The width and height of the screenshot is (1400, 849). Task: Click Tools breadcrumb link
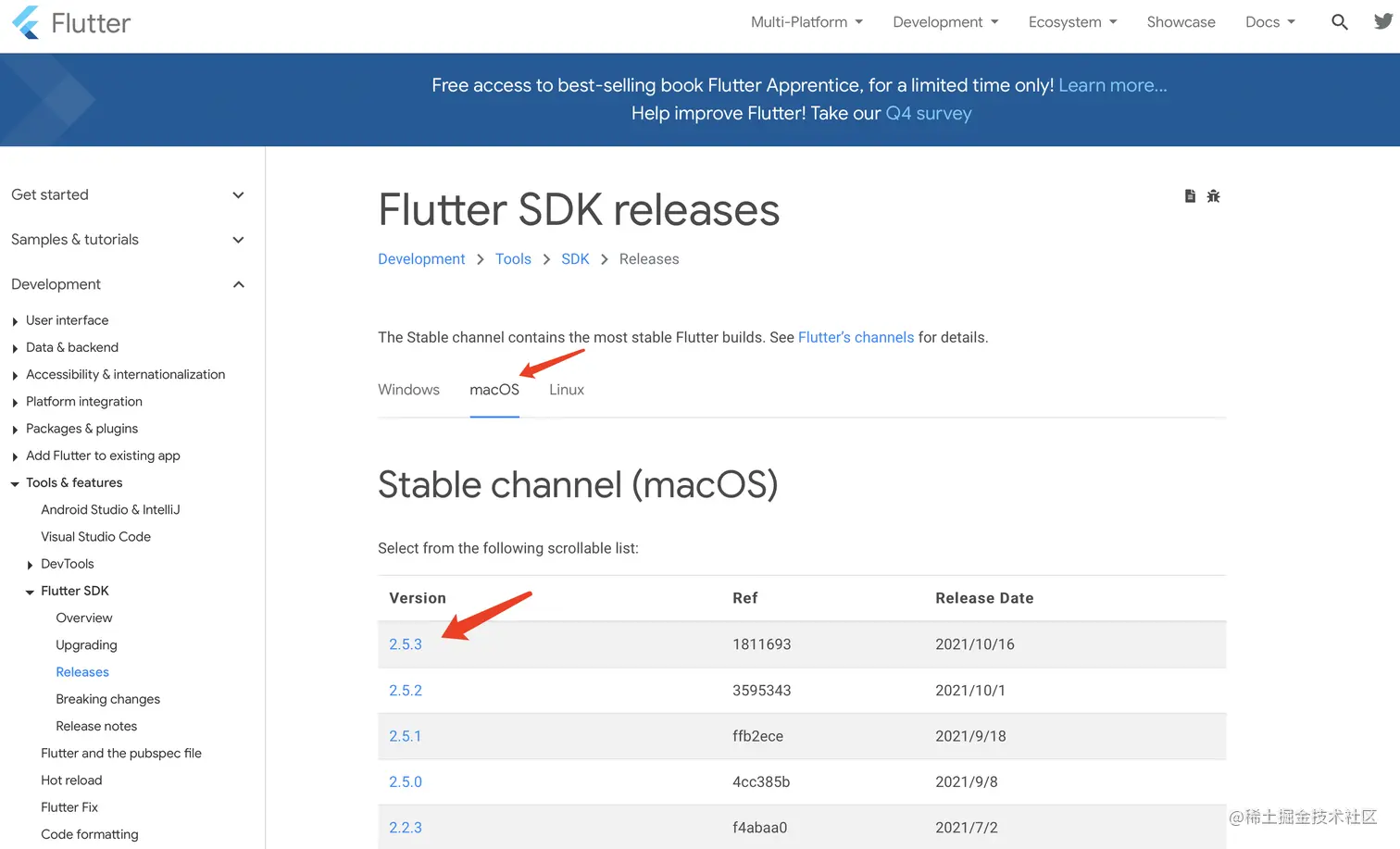coord(513,259)
